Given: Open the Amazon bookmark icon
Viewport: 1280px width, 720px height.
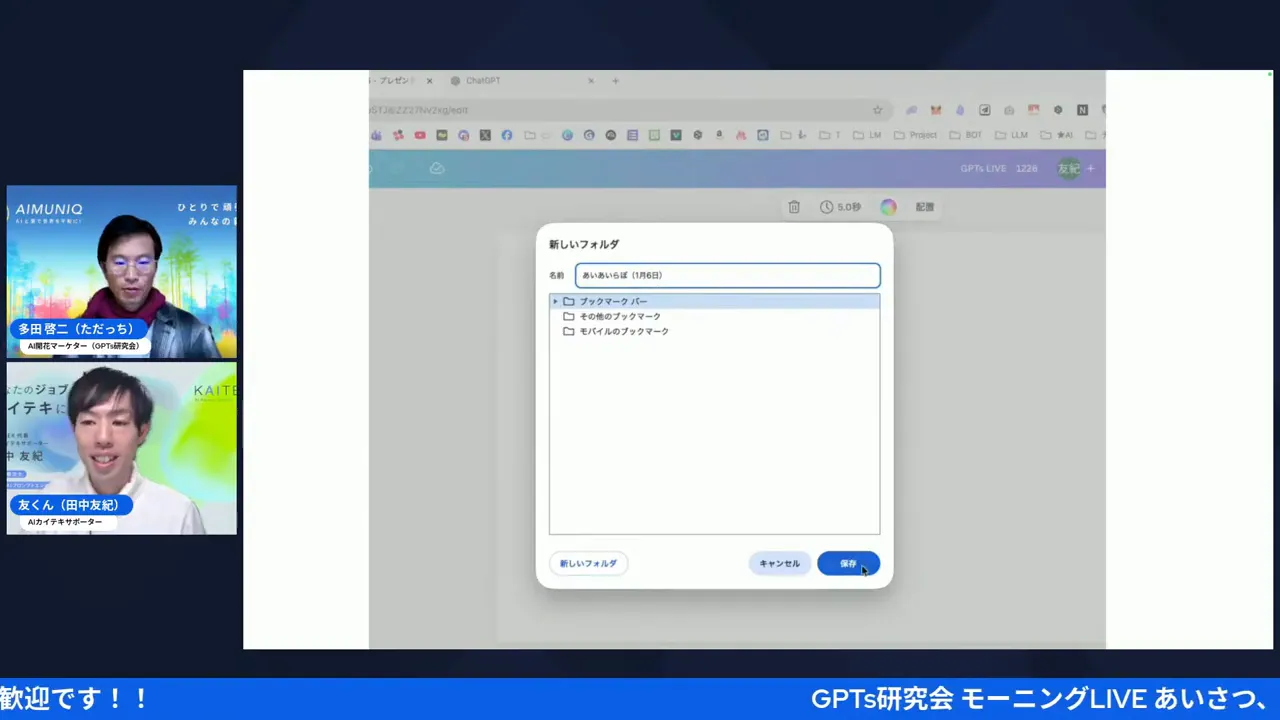Looking at the screenshot, I should click(717, 135).
